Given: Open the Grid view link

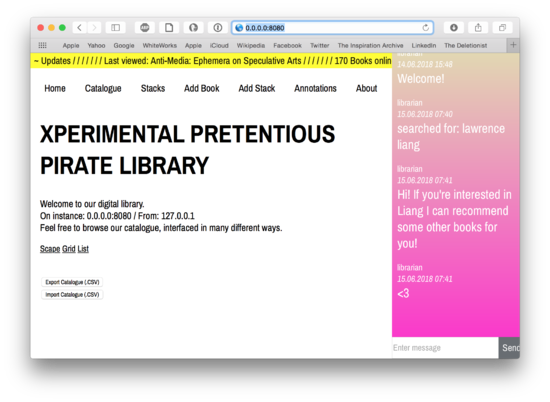Looking at the screenshot, I should (69, 249).
